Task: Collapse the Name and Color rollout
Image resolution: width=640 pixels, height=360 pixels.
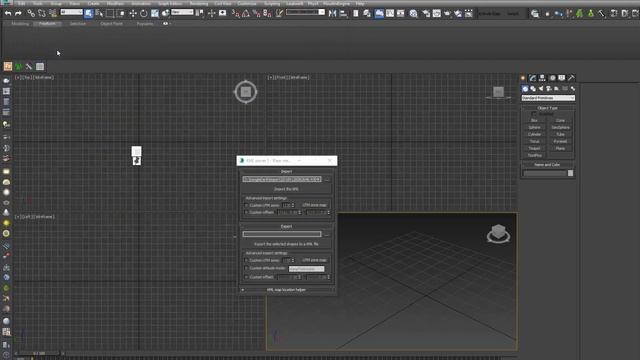Action: (547, 165)
